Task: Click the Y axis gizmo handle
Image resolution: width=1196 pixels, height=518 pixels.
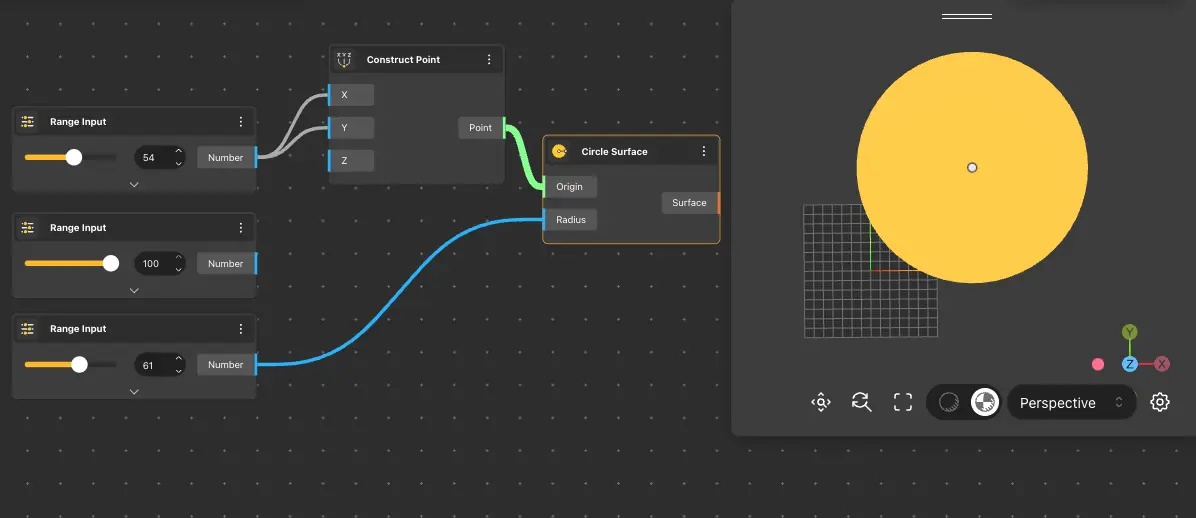Action: 1129,332
